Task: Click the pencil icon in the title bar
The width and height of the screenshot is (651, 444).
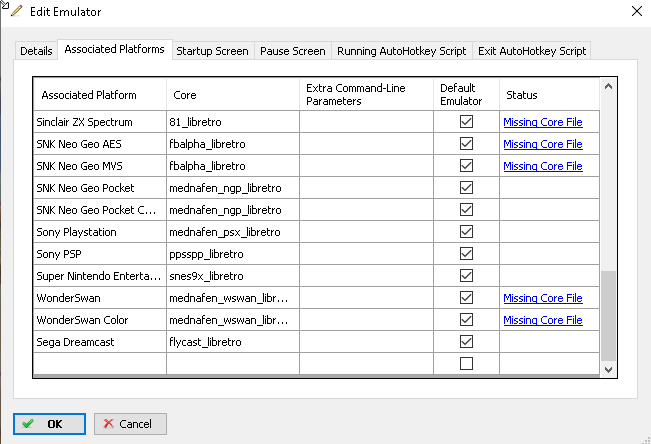Action: (17, 11)
